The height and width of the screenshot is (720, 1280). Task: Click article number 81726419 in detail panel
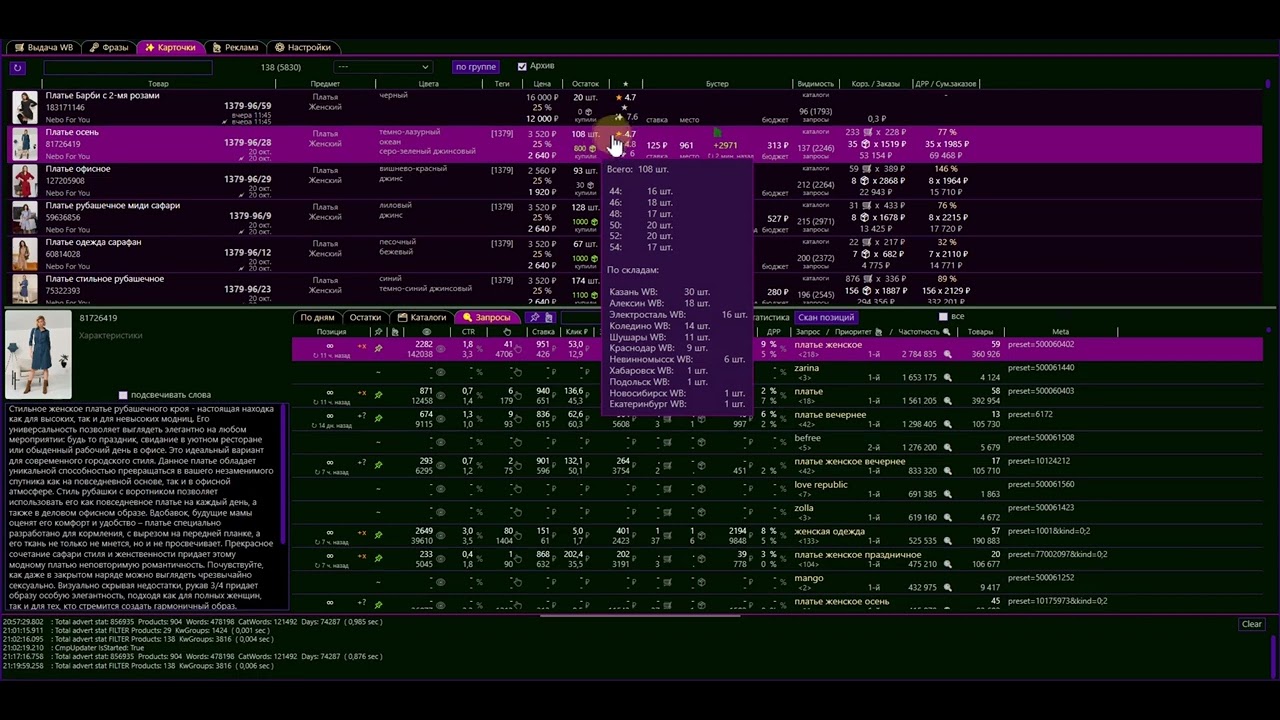point(98,318)
